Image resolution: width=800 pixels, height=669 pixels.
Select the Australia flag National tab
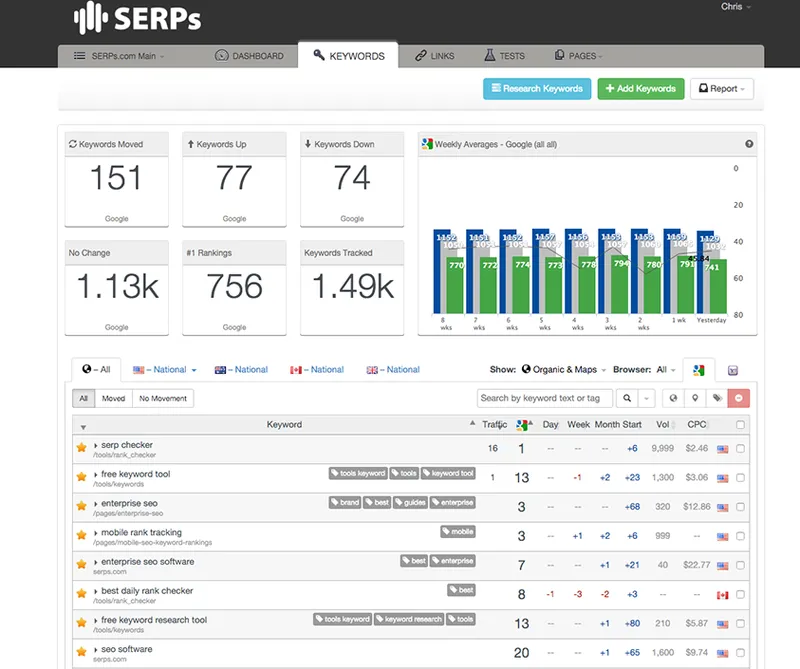(x=241, y=369)
